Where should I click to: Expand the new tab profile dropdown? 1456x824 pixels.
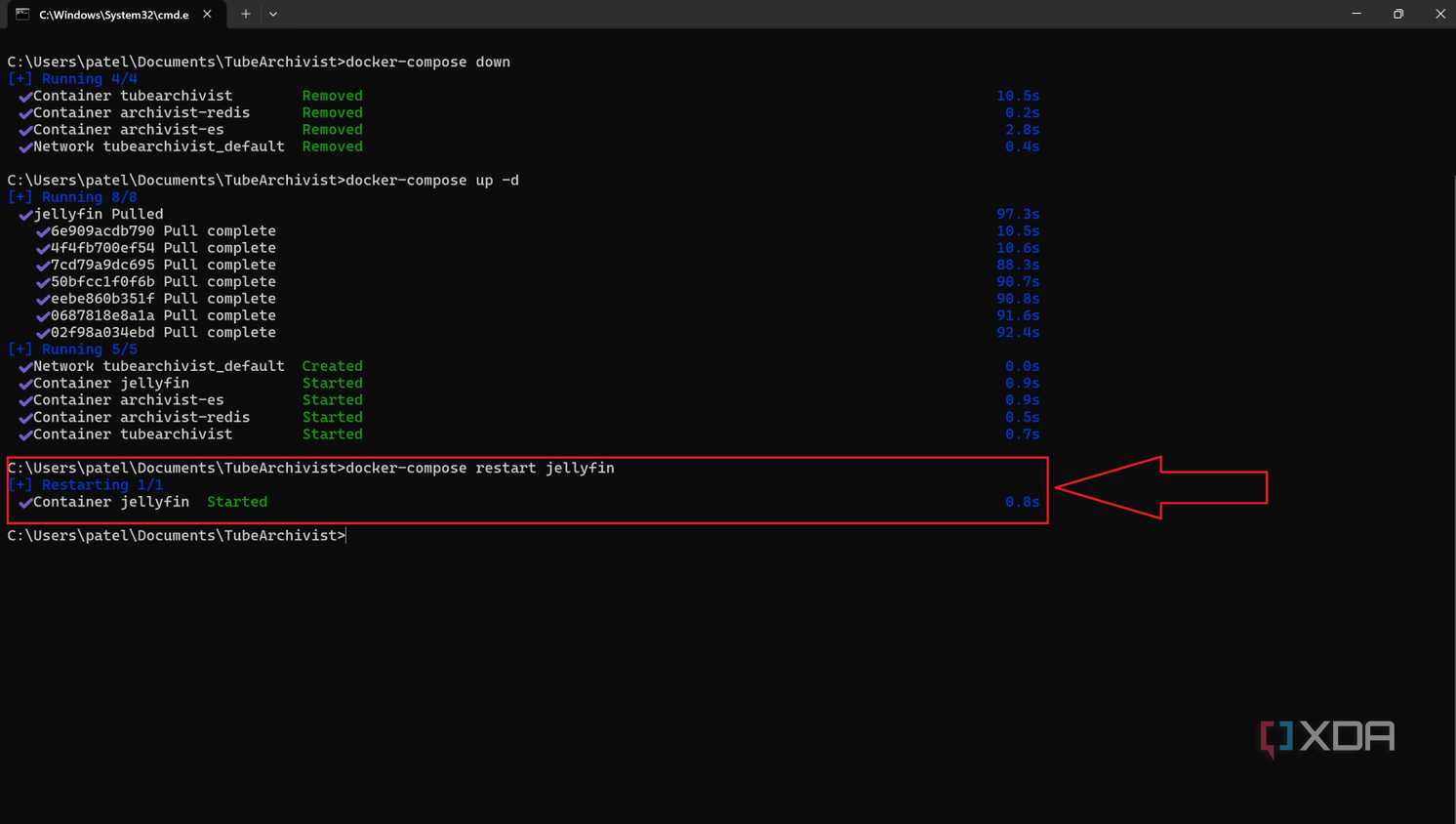(273, 14)
